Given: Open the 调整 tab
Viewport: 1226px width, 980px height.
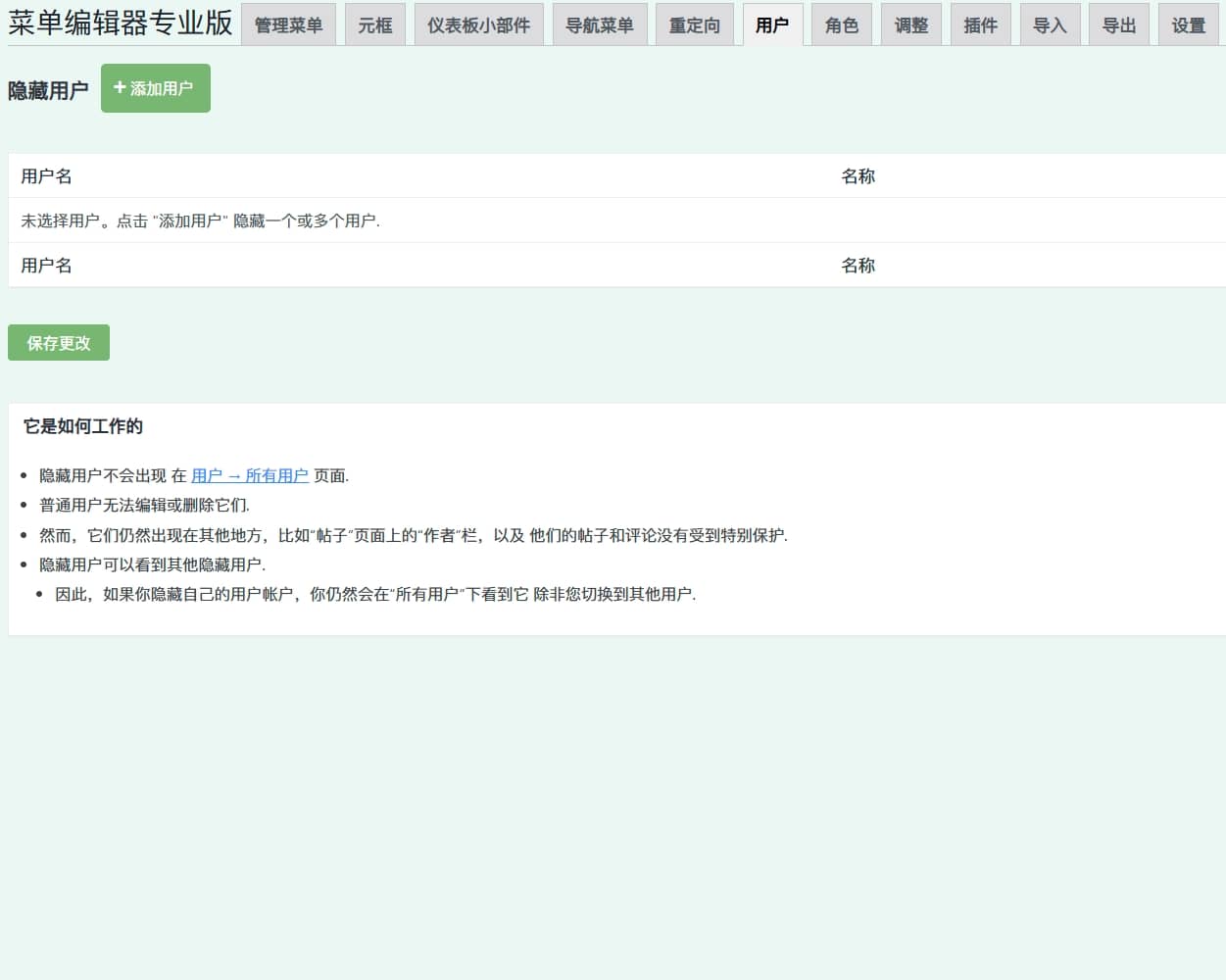Looking at the screenshot, I should pyautogui.click(x=910, y=25).
